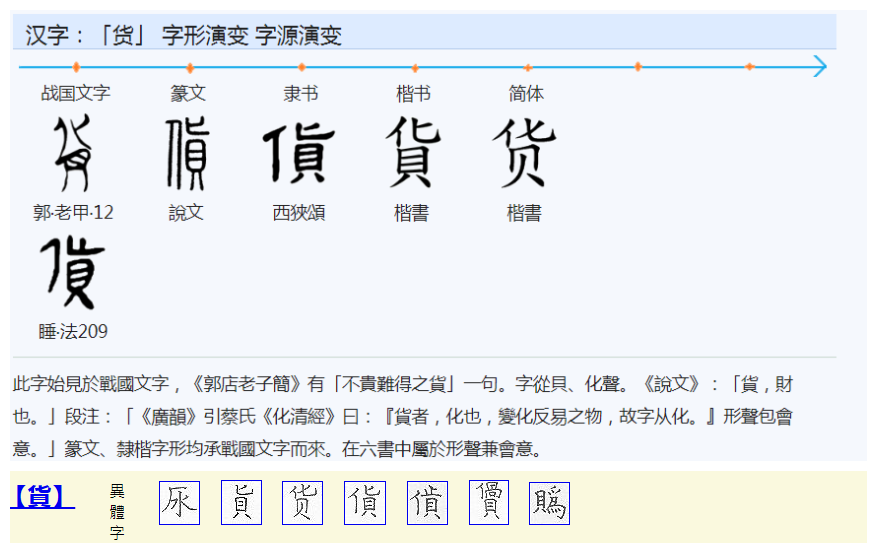
Task: Click the phrase 變化反易之物 in paragraph
Action: click(549, 417)
